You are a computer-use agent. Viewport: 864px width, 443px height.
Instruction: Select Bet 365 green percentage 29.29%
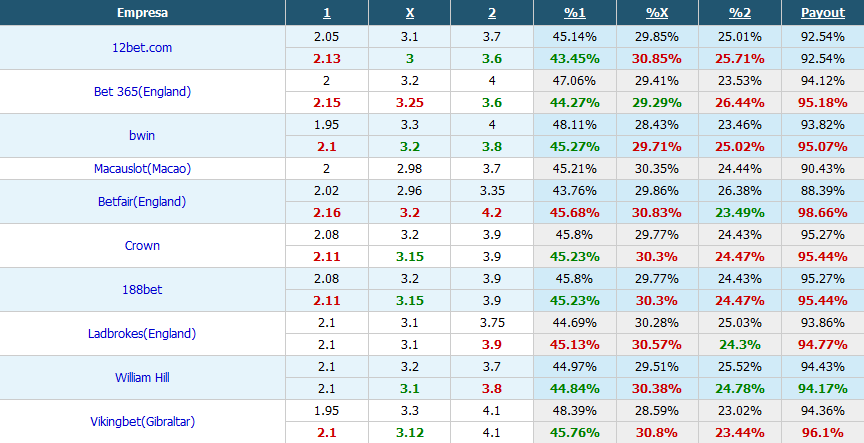point(657,103)
